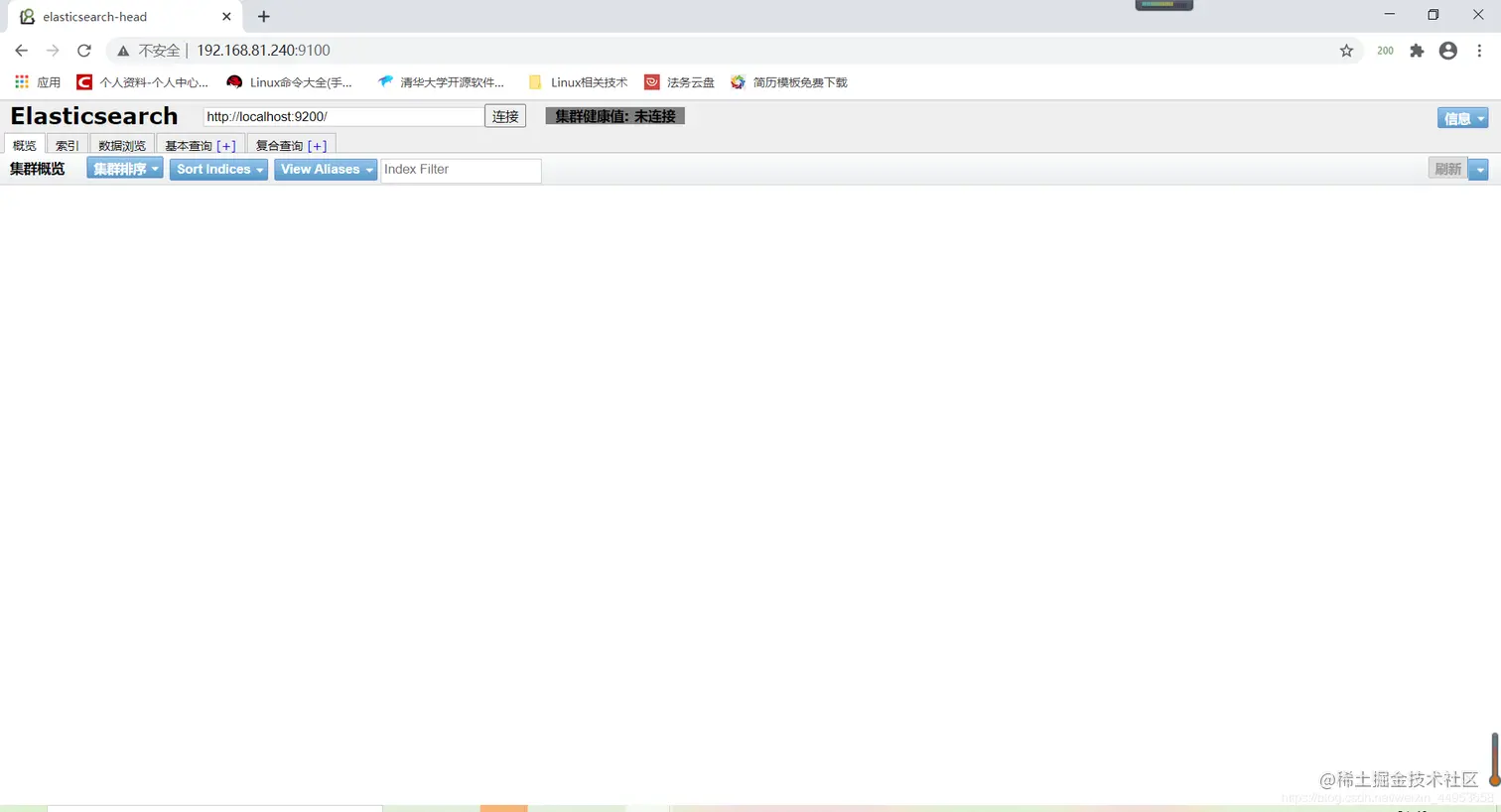The image size is (1501, 812).
Task: Bookmark this page with the star icon
Action: pyautogui.click(x=1346, y=51)
